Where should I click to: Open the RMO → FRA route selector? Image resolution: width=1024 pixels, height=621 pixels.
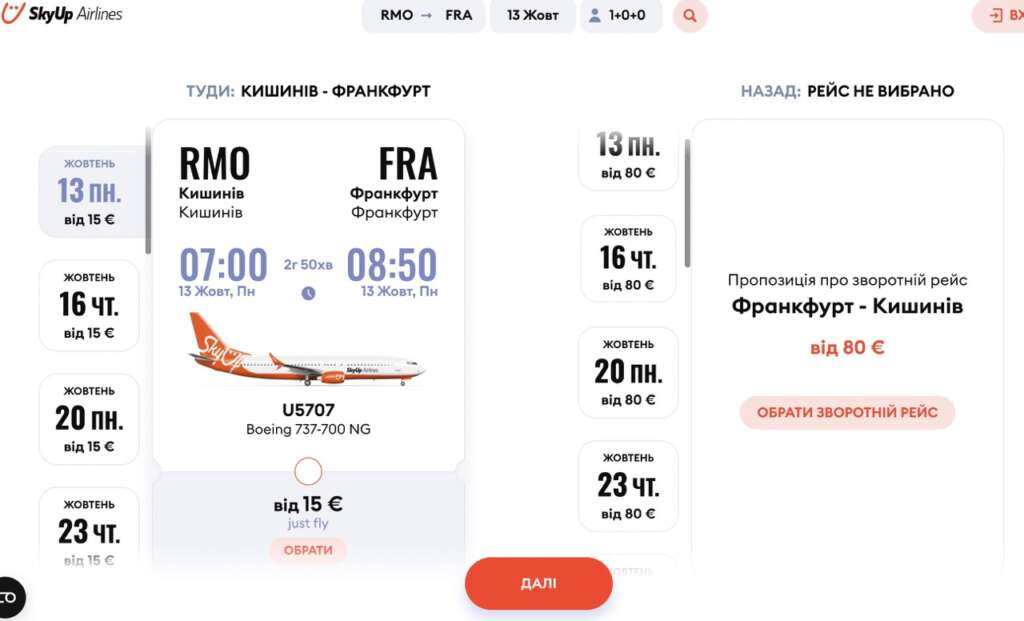[x=424, y=16]
